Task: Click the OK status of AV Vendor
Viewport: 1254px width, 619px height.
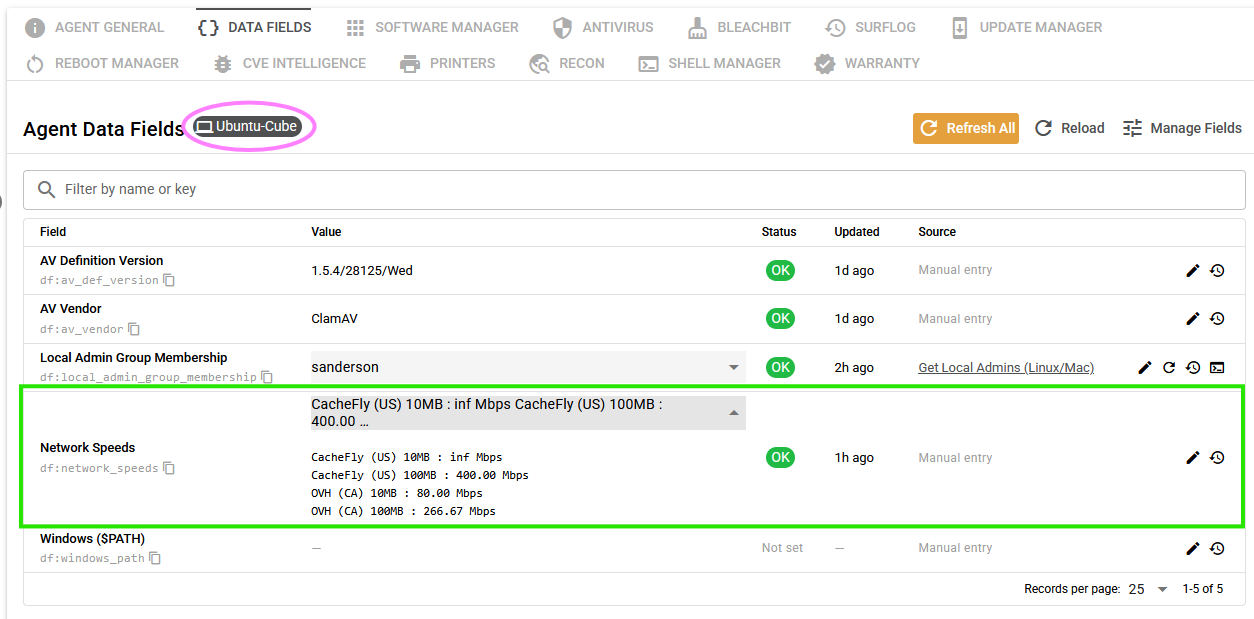Action: click(780, 319)
